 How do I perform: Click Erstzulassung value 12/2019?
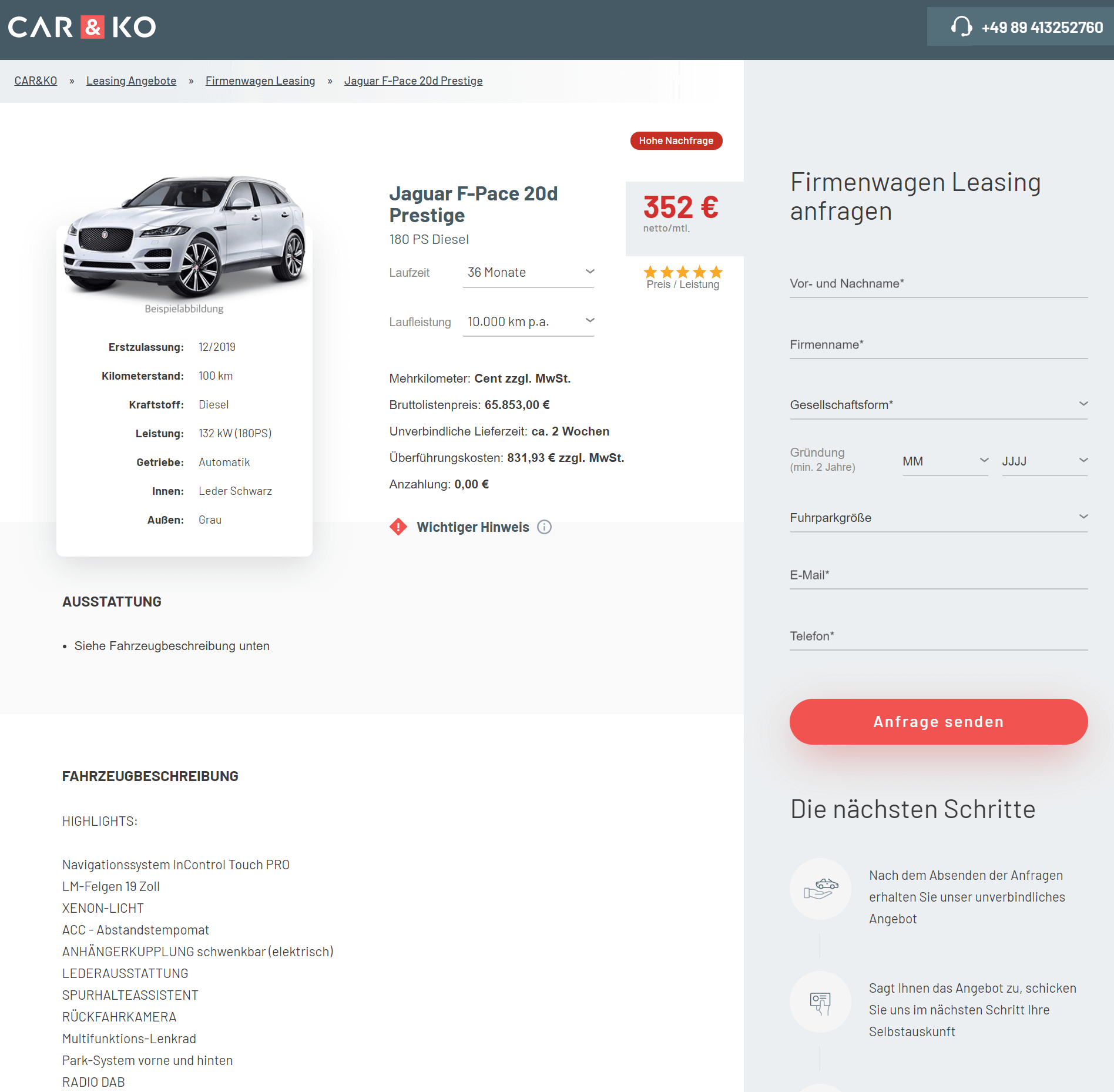(217, 347)
